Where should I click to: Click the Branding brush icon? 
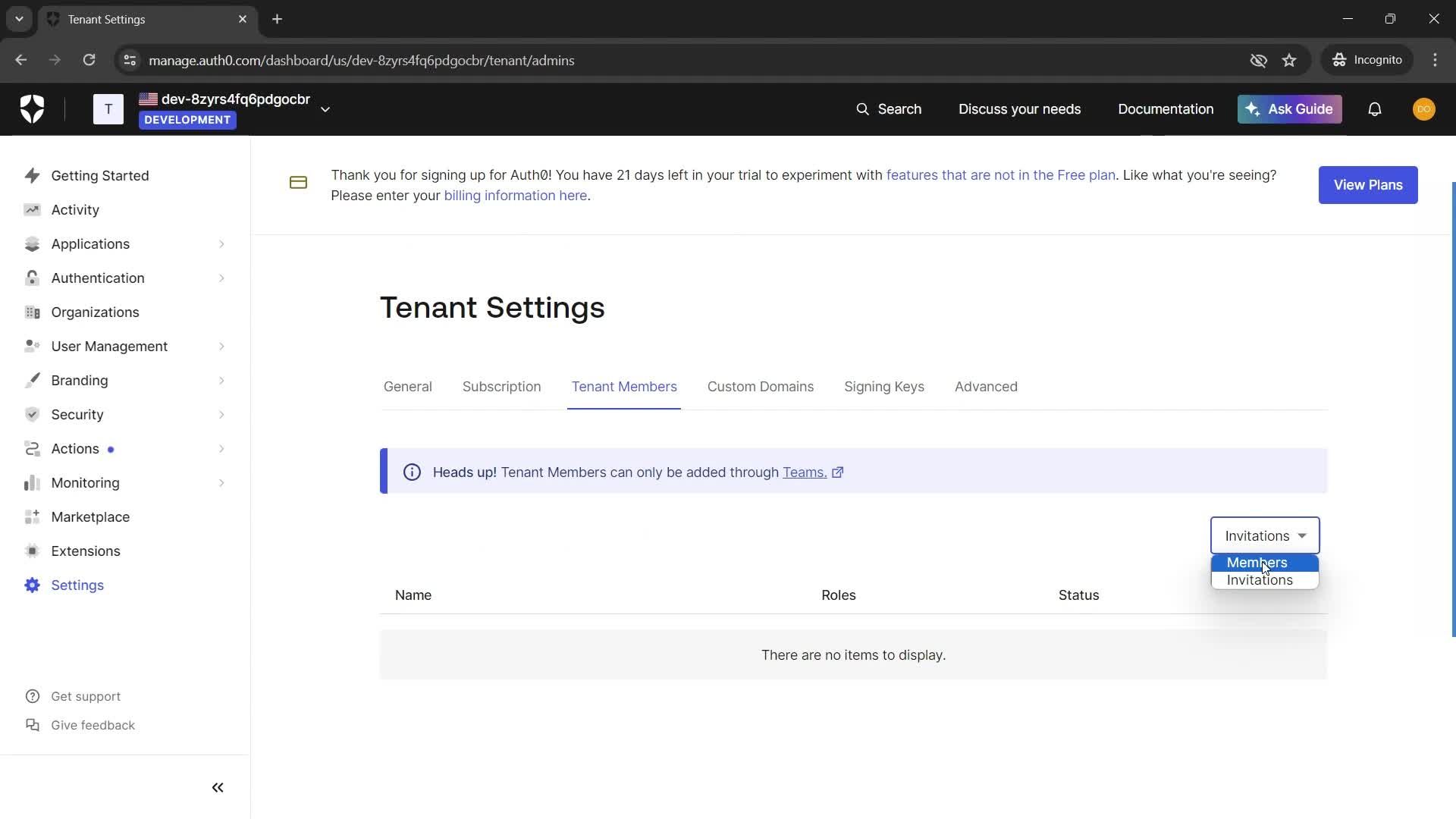32,380
